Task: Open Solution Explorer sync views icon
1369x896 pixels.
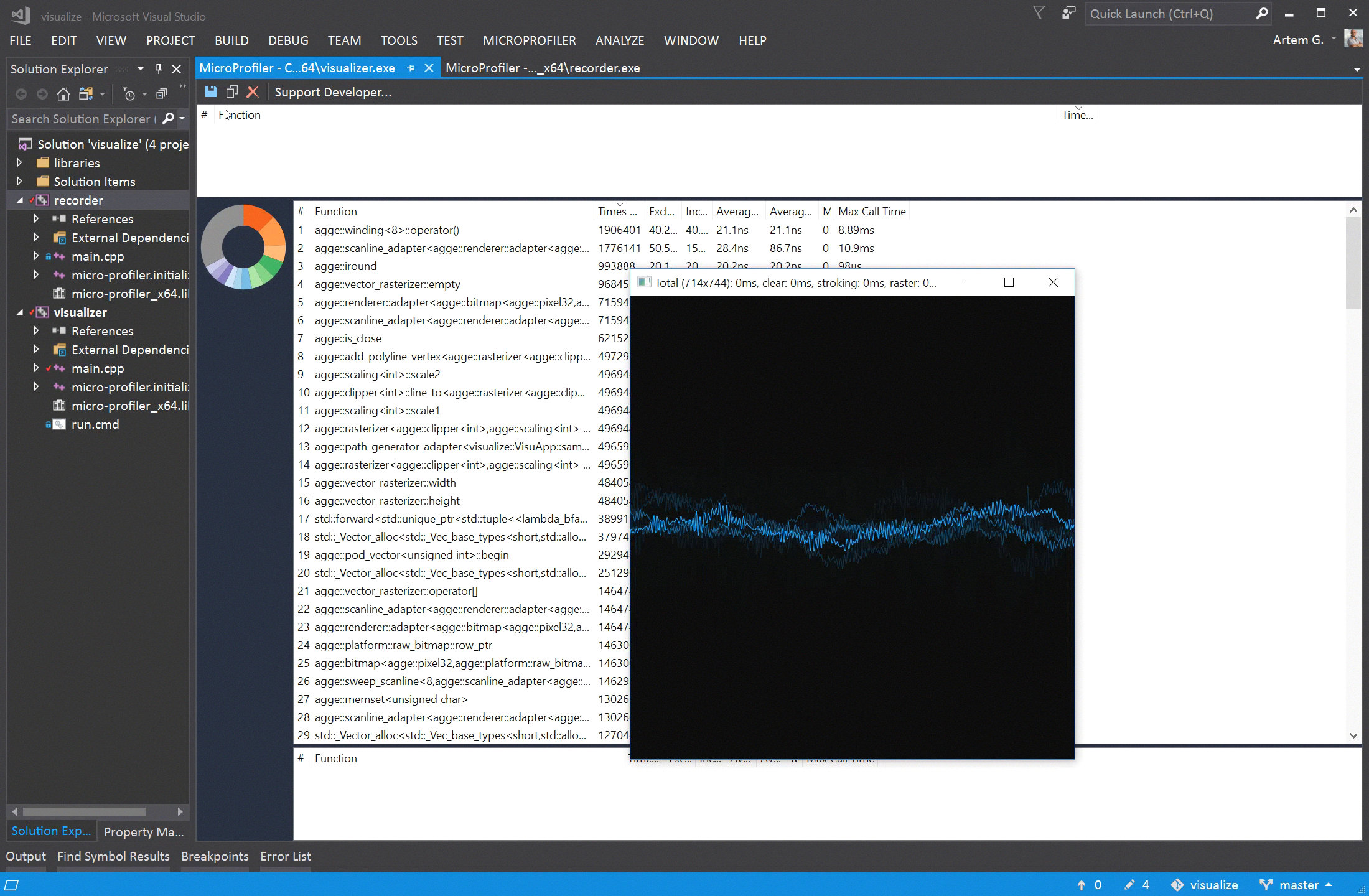Action: click(86, 94)
